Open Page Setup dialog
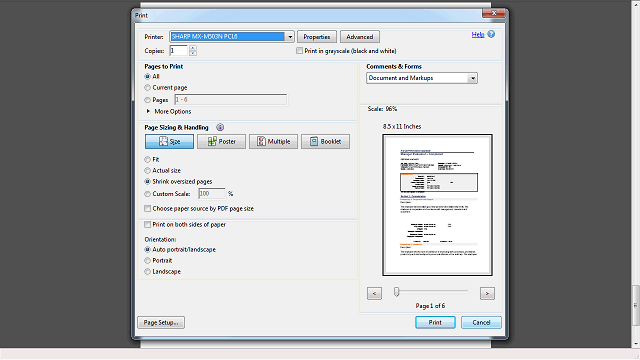 tap(161, 322)
